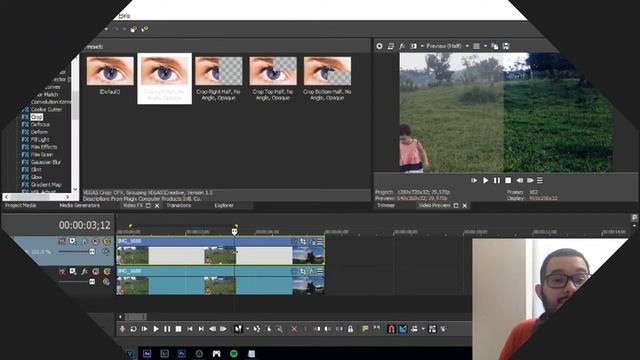
Task: Toggle automatic crossfades
Action: point(403,329)
